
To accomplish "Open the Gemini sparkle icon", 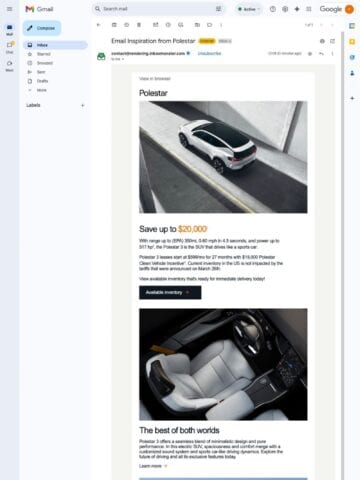I will click(x=297, y=9).
